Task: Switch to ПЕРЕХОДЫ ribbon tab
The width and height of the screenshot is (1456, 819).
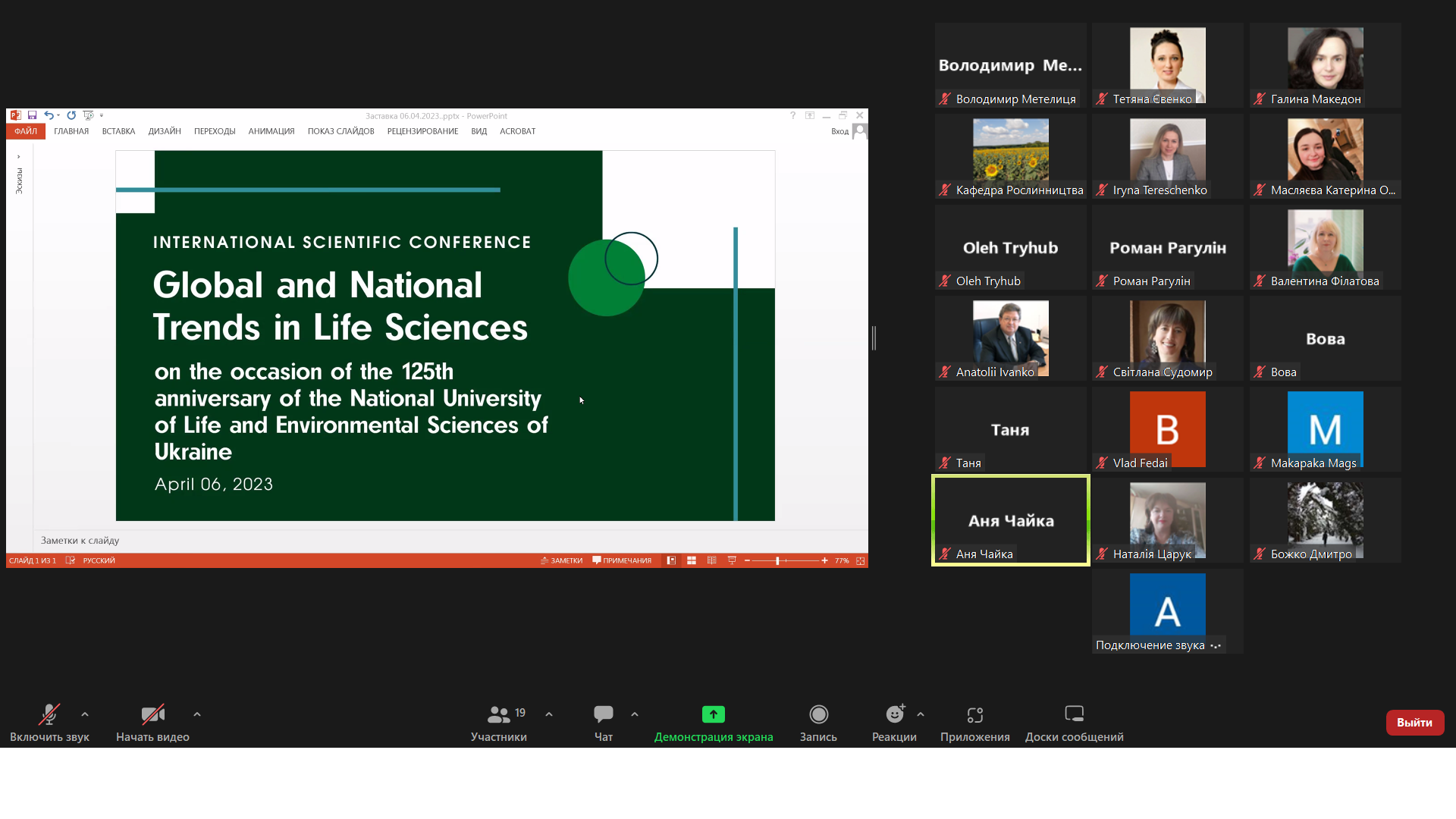Action: coord(215,131)
